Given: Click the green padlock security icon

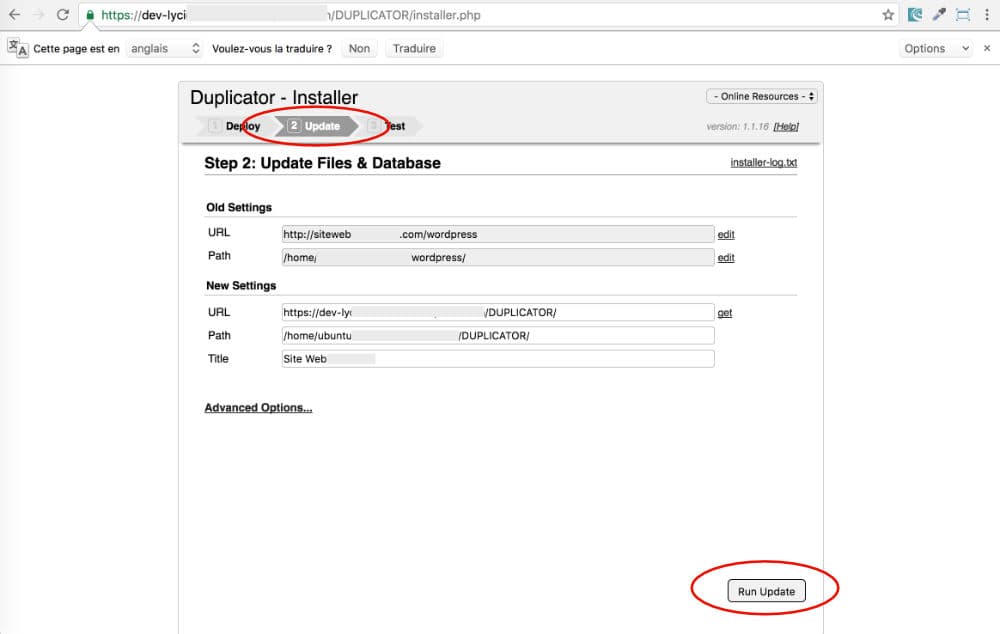Looking at the screenshot, I should coord(90,16).
